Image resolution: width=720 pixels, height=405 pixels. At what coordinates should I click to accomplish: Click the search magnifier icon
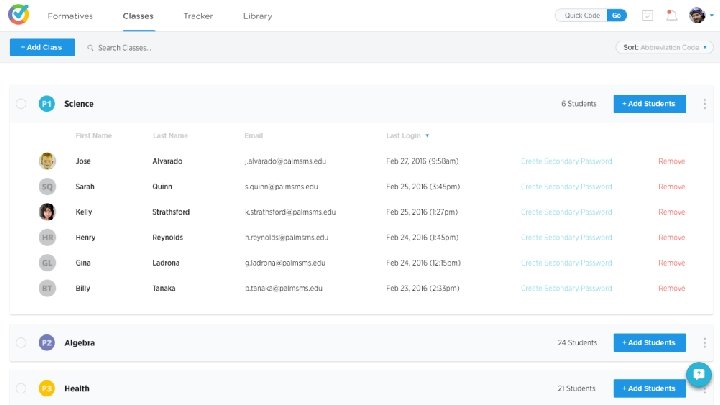90,48
